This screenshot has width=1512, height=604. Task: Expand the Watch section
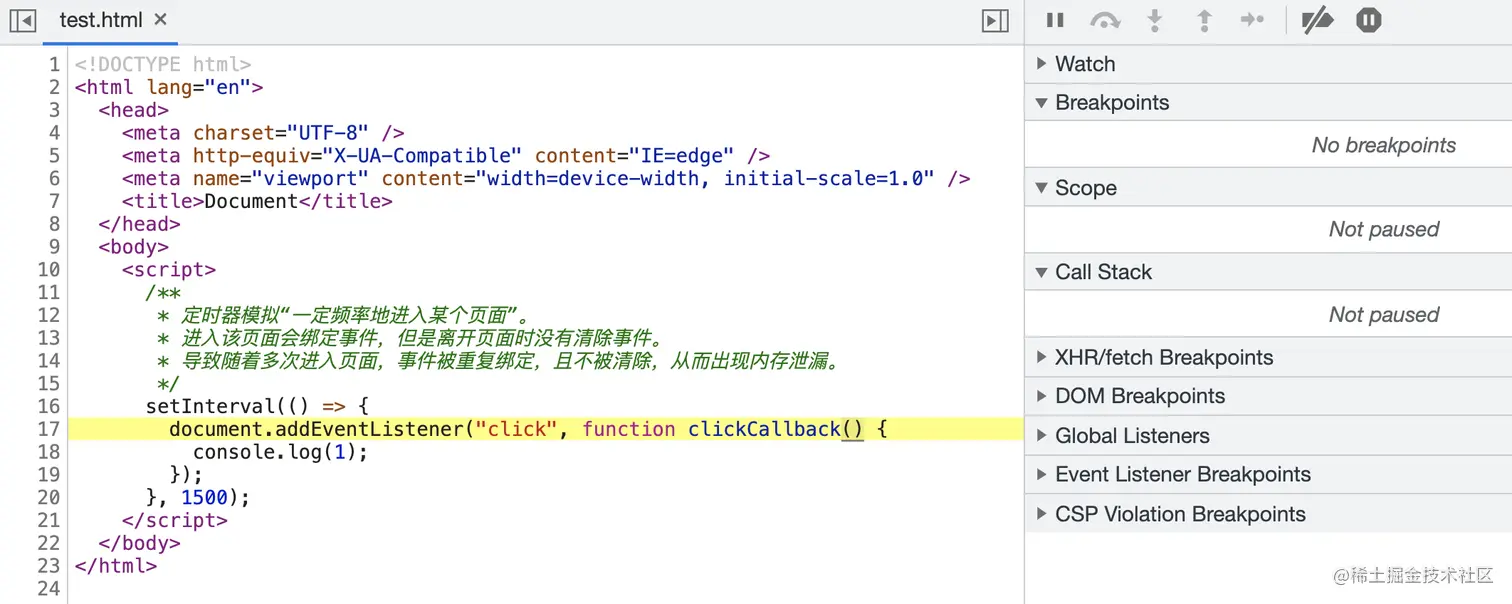1268,64
